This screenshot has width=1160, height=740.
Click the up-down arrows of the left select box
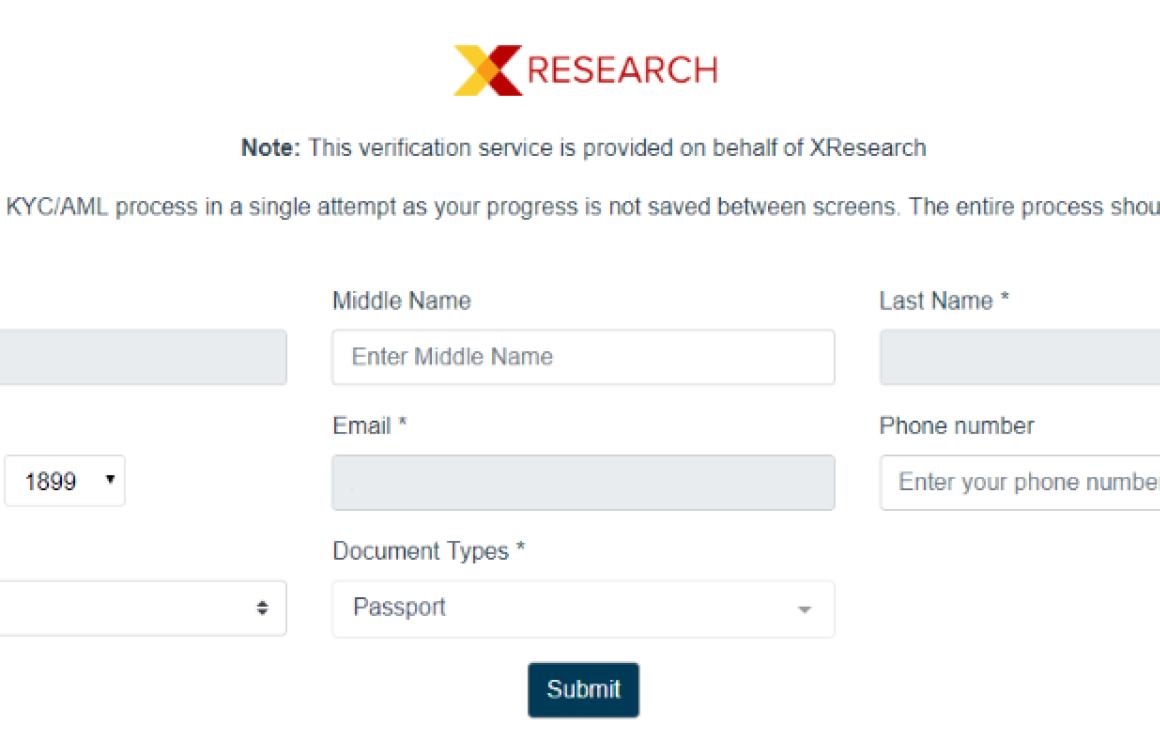[263, 608]
